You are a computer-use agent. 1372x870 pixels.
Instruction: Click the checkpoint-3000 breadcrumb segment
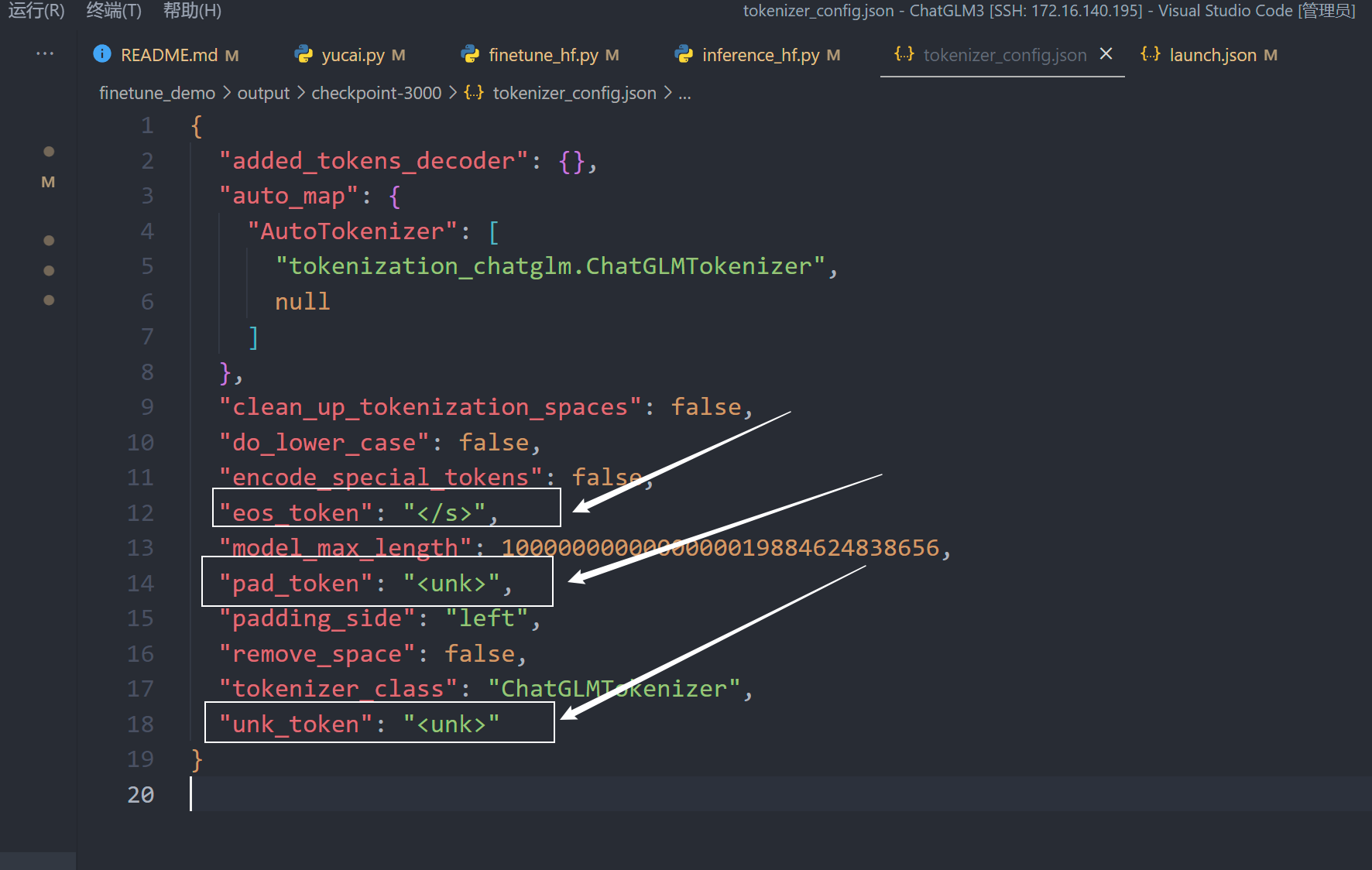tap(376, 93)
